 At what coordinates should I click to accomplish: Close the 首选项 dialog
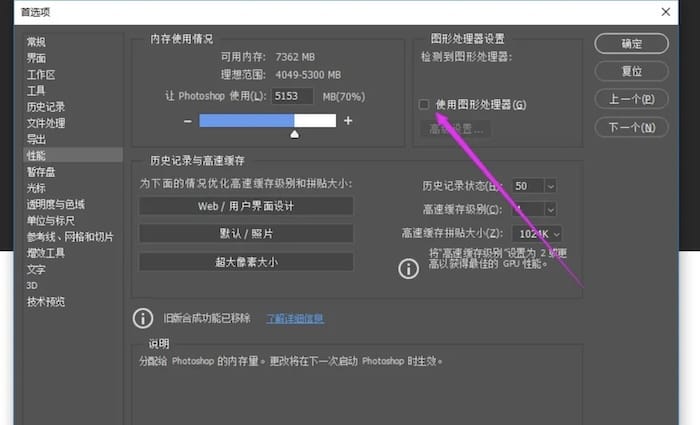pos(666,12)
